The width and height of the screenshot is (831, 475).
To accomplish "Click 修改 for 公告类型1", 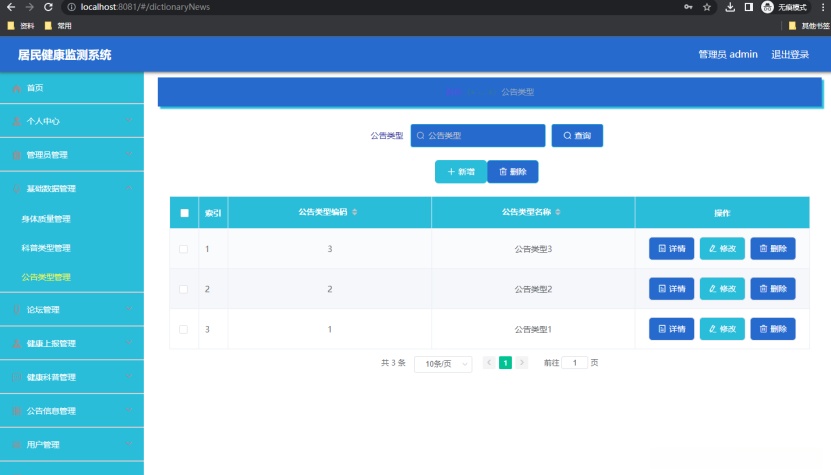I will pos(722,329).
